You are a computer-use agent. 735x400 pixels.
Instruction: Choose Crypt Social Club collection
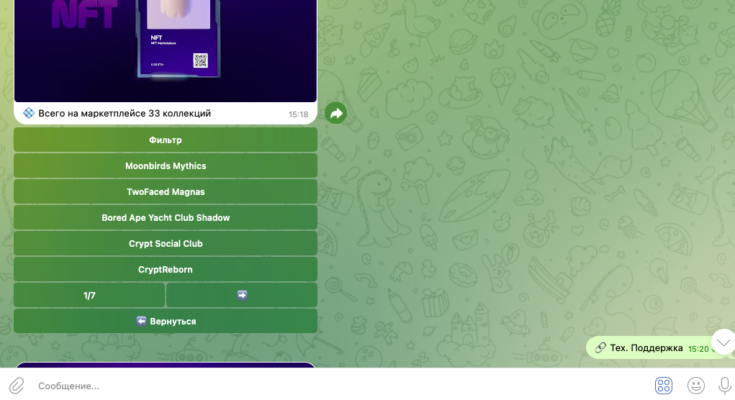(x=165, y=244)
